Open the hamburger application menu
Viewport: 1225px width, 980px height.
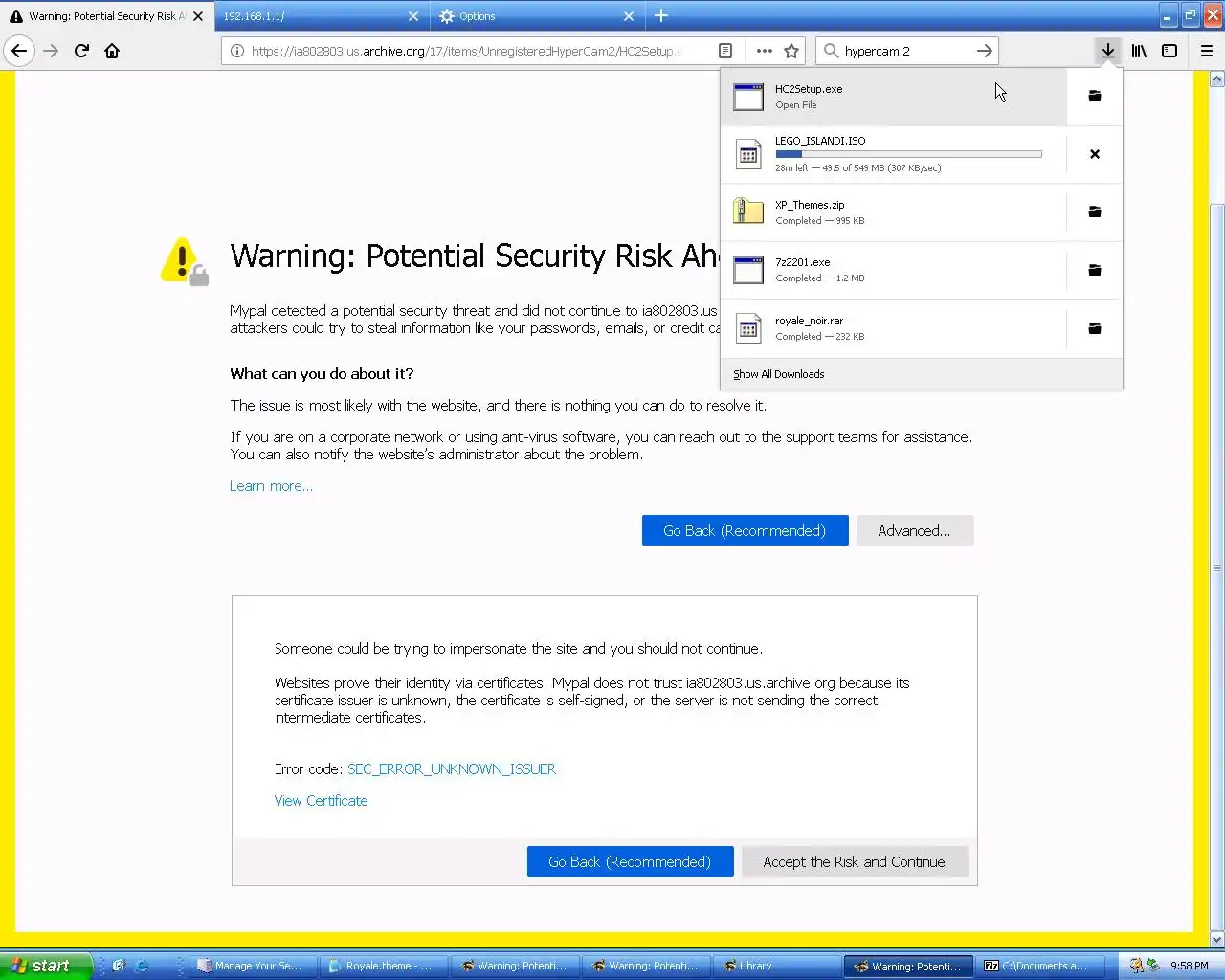1207,51
